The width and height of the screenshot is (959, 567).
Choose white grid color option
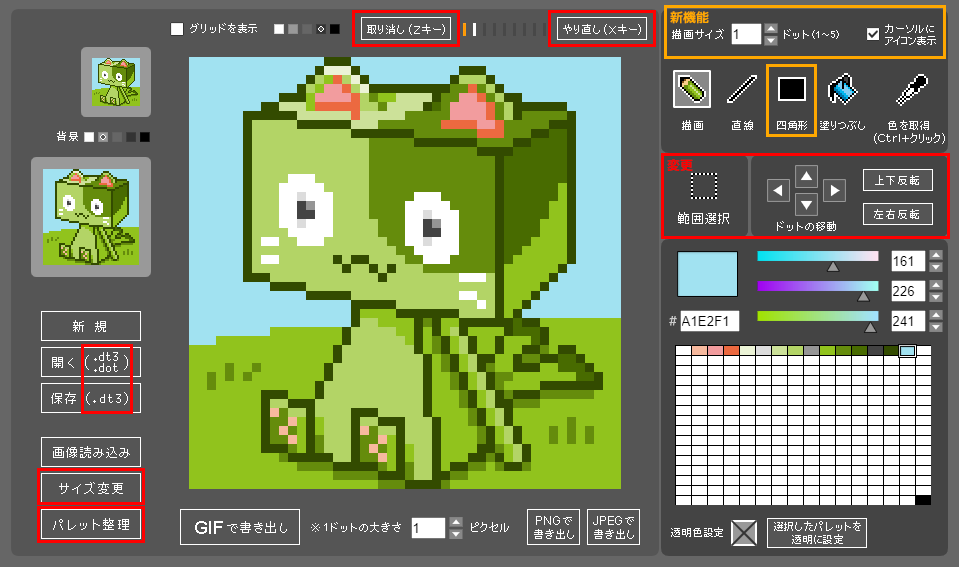[x=279, y=29]
